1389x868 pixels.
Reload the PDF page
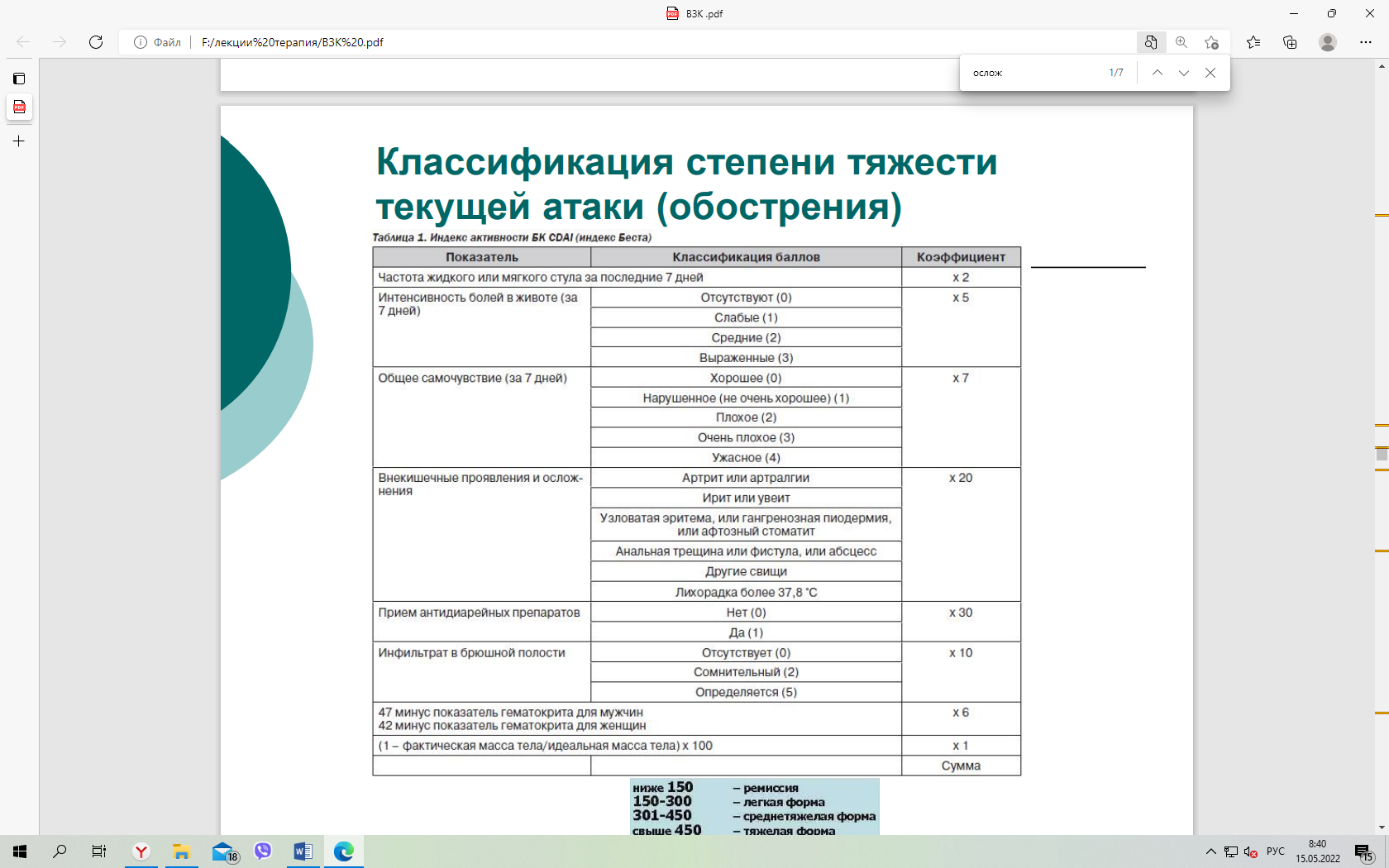point(96,42)
